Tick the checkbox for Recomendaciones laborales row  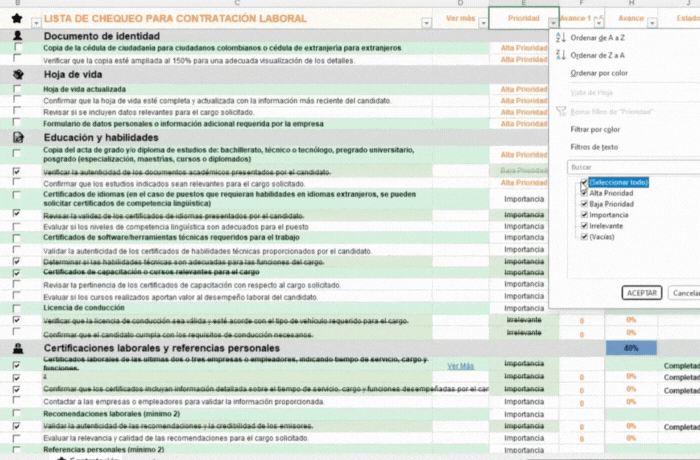tap(17, 414)
